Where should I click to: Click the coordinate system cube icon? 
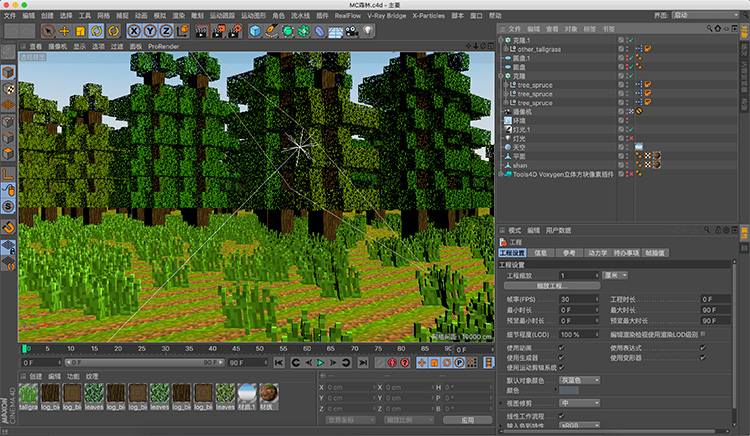pos(183,31)
